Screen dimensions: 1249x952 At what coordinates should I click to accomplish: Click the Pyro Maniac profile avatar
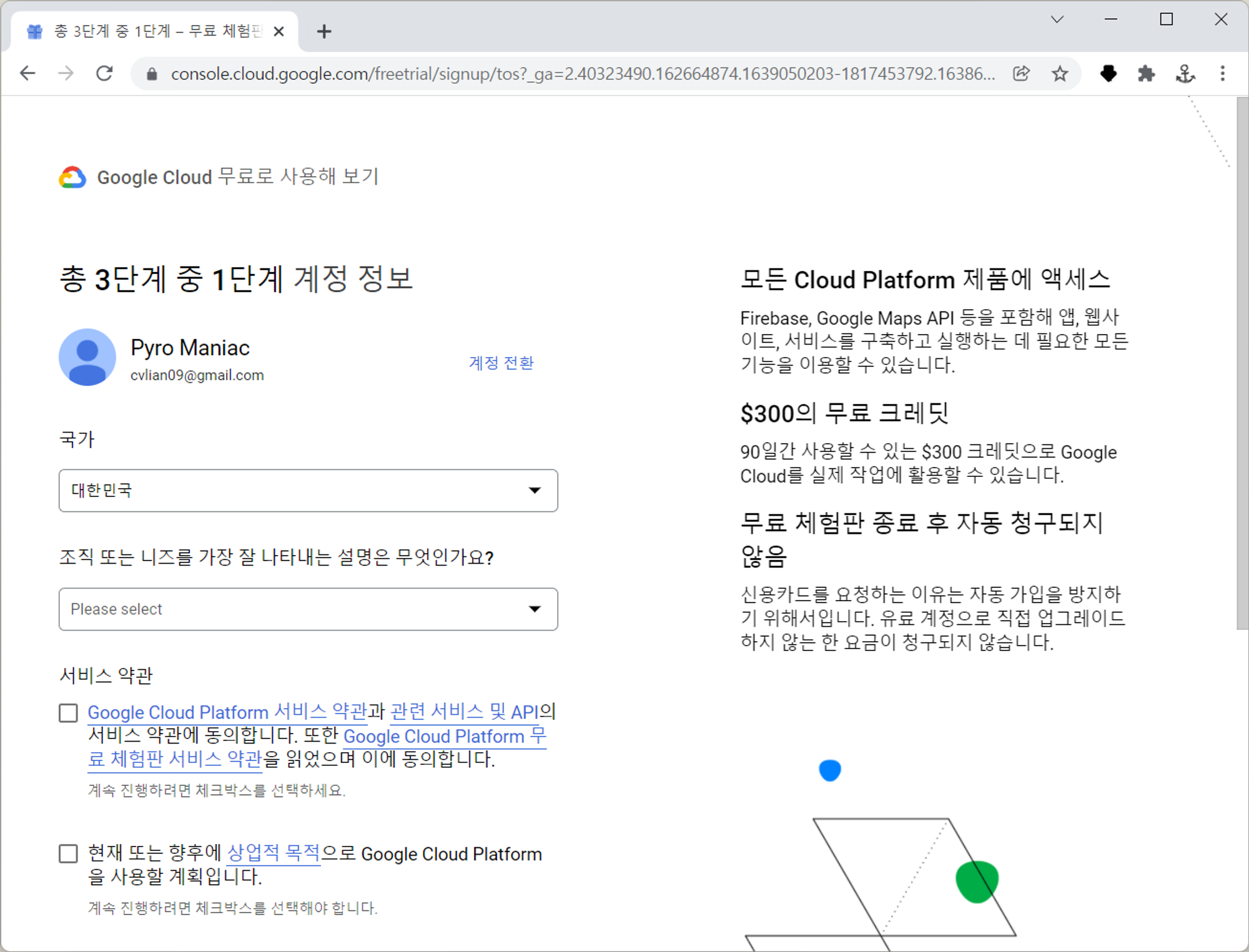pyautogui.click(x=87, y=357)
